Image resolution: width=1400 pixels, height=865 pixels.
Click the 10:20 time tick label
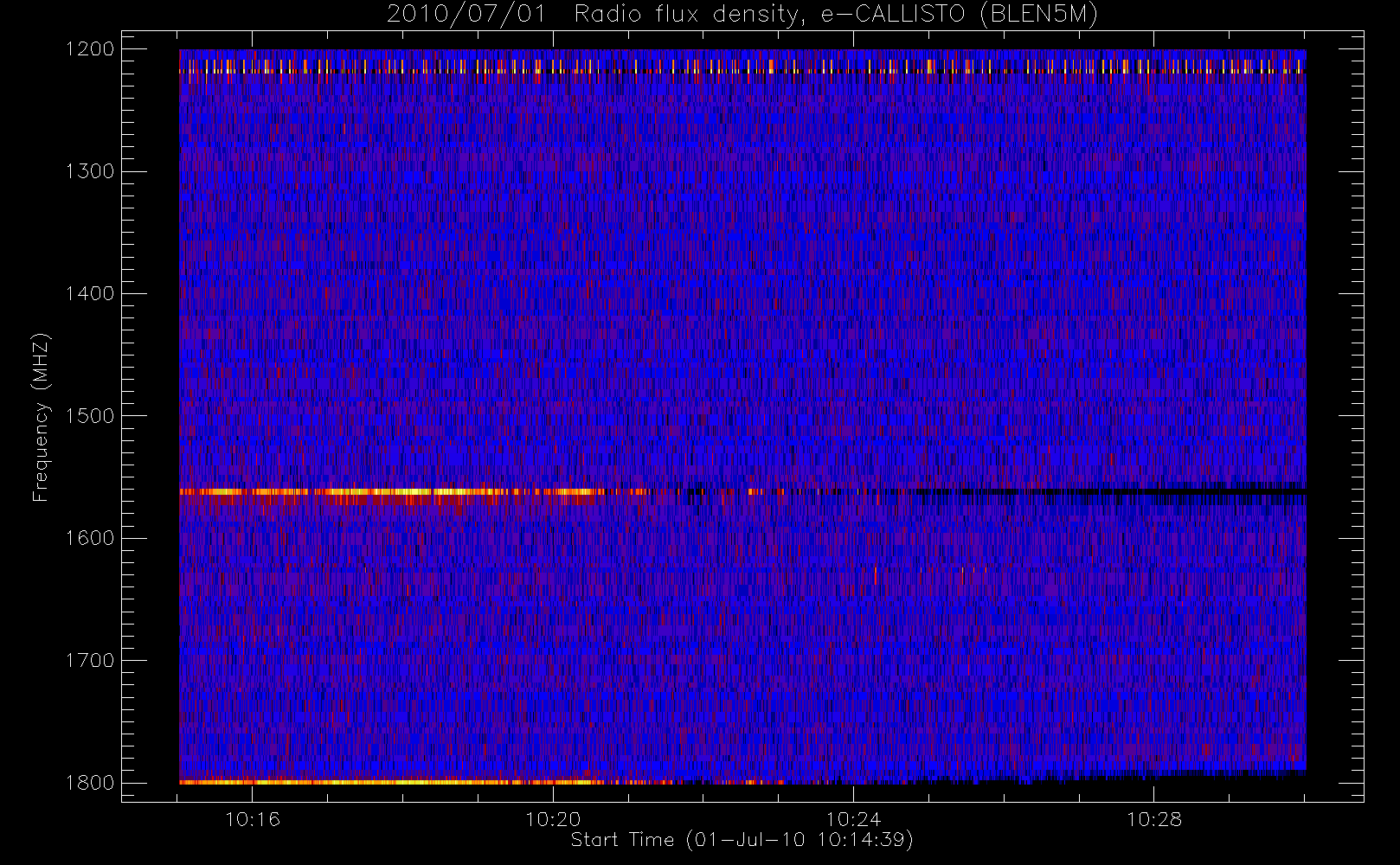pos(553,819)
